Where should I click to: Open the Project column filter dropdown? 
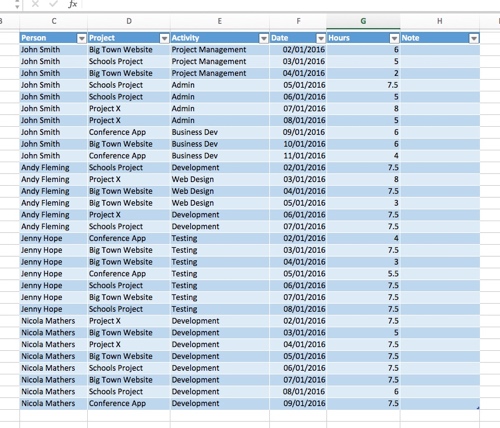click(164, 39)
